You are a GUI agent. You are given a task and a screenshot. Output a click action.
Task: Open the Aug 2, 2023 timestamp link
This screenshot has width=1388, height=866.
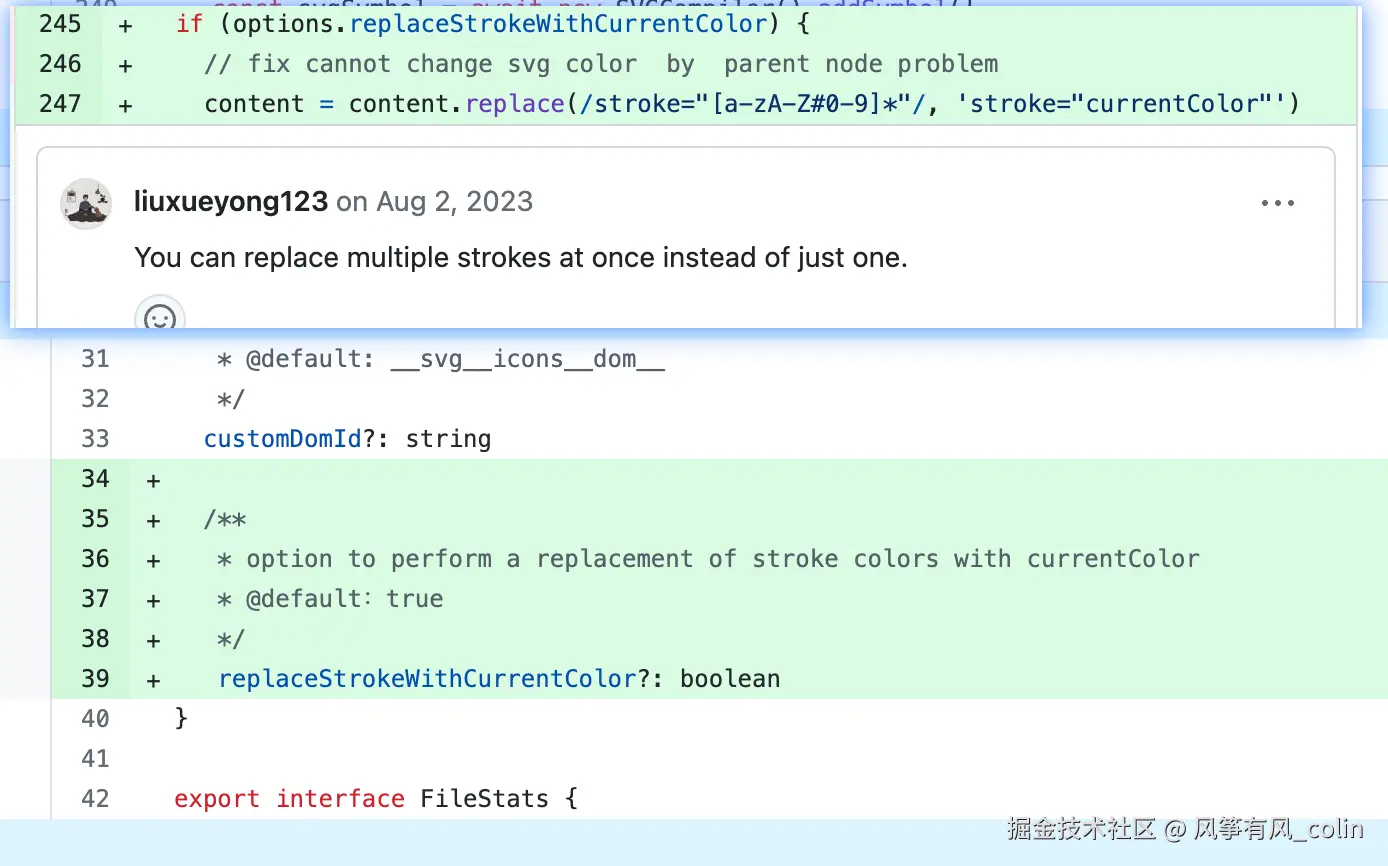pos(454,202)
